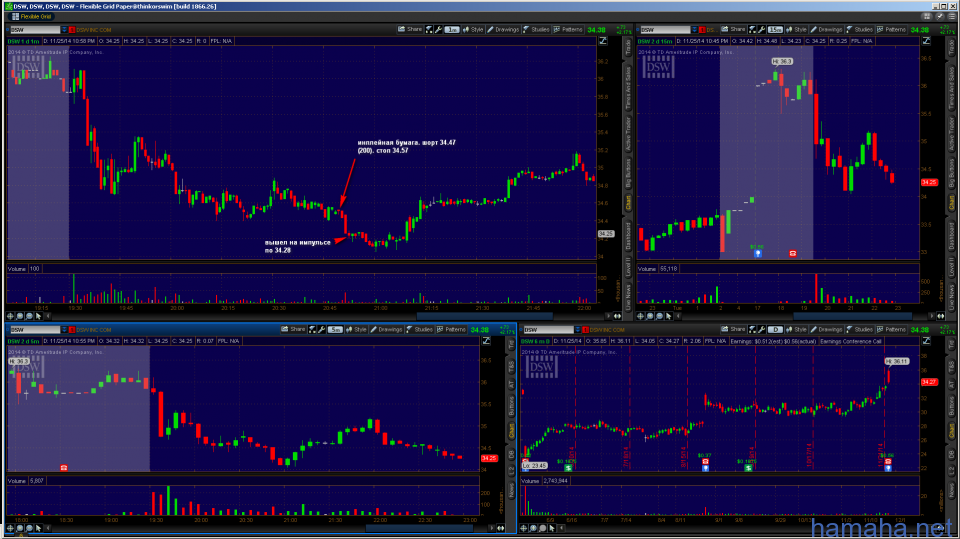Open the D timeframe selector in daily chart
Screen dimensions: 960x539
click(x=775, y=330)
